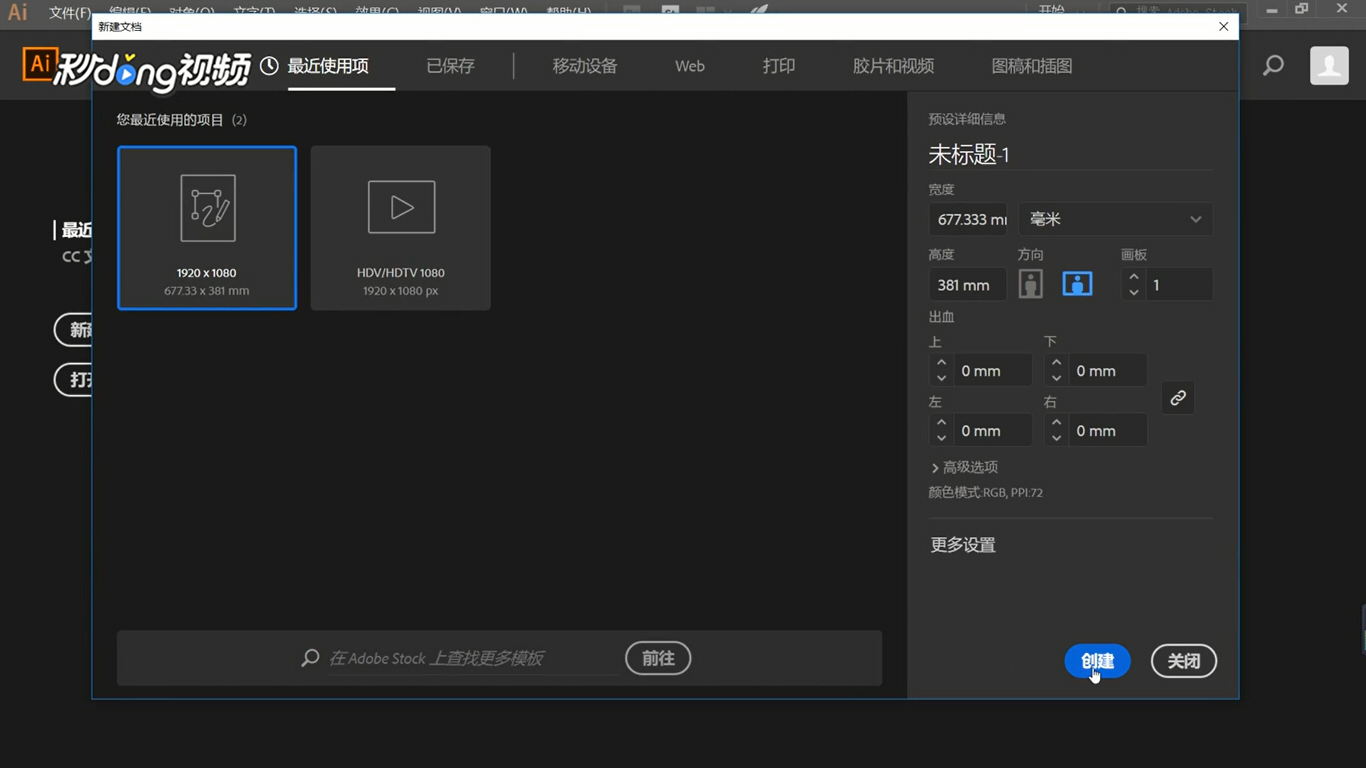Increase right bleed (右) value
This screenshot has width=1366, height=768.
[1056, 423]
